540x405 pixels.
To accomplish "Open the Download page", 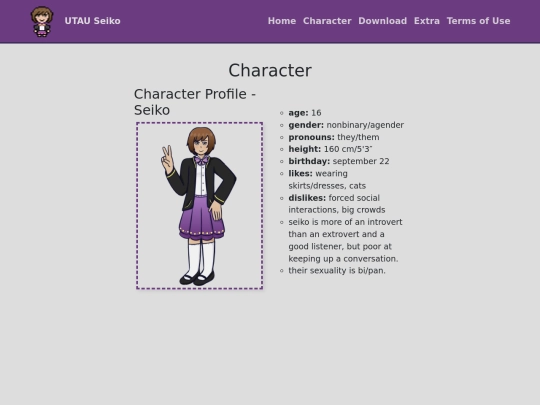I will coord(383,21).
